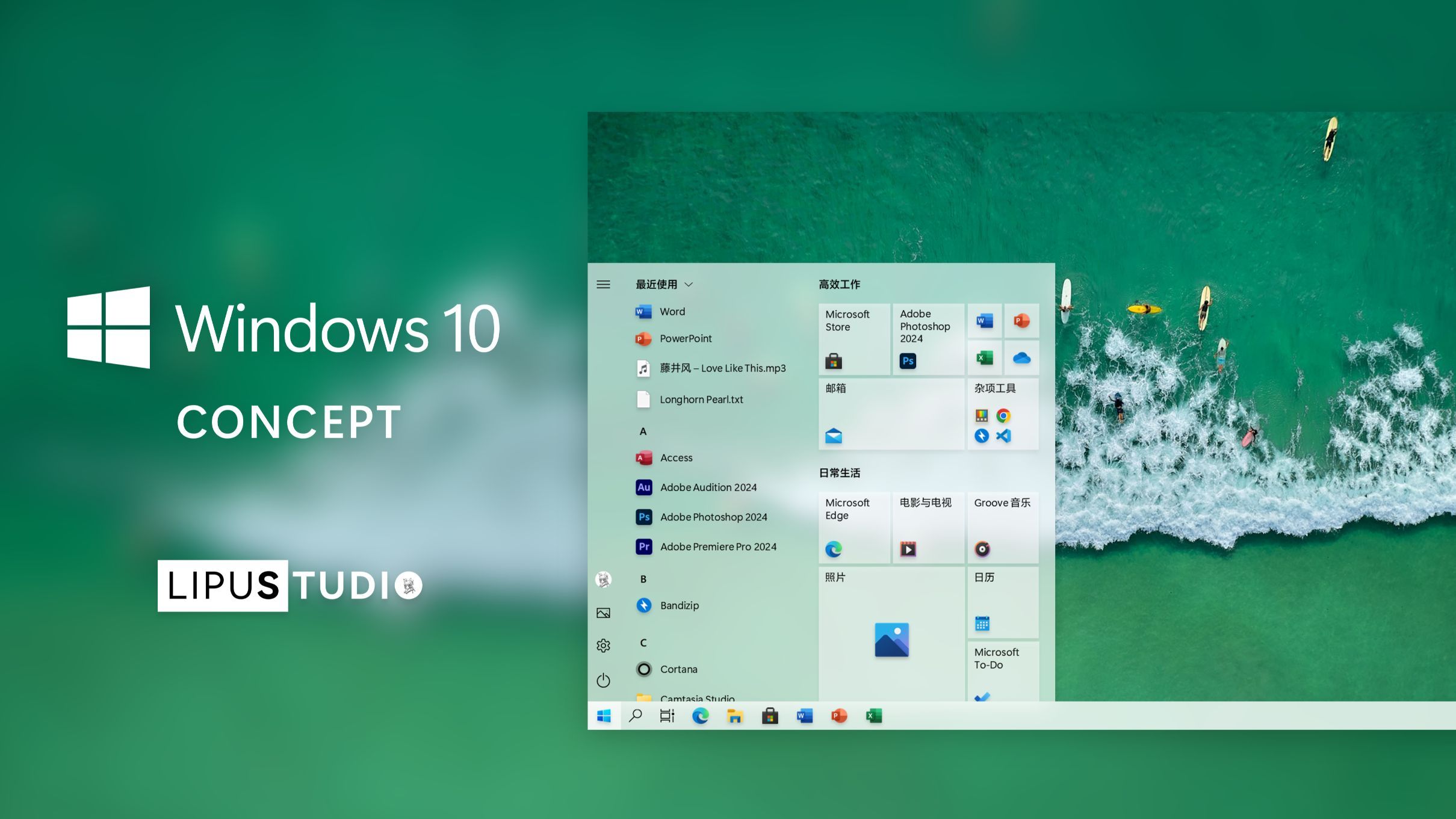Viewport: 1456px width, 819px height.
Task: Open Excel from the taskbar
Action: (x=874, y=715)
